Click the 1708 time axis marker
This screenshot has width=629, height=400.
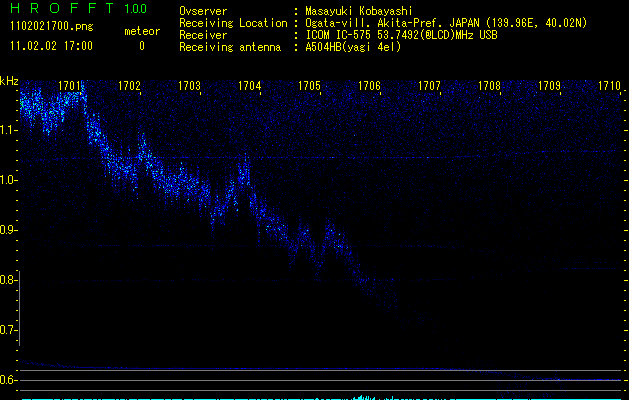pos(489,86)
